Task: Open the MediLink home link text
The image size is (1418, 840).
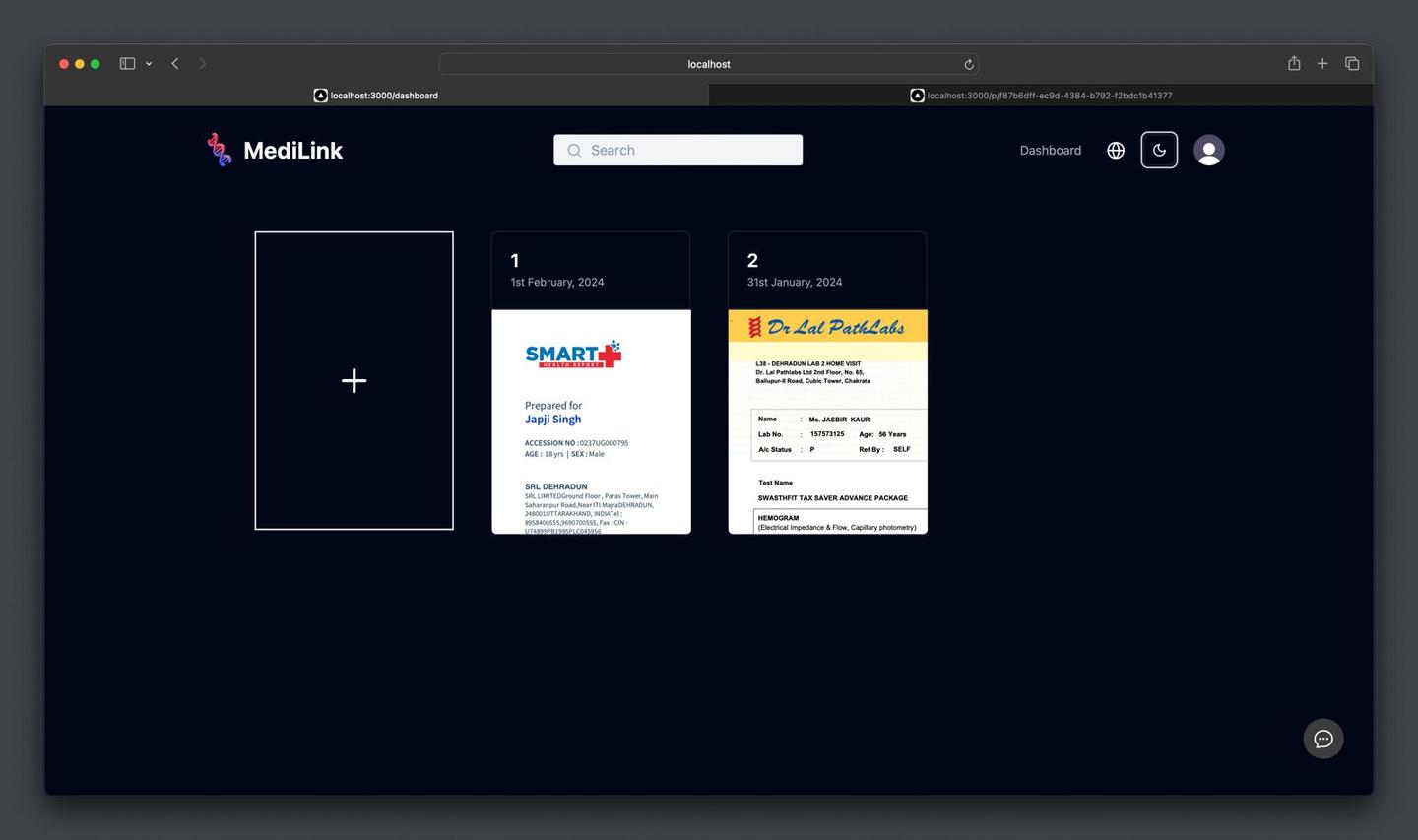Action: pyautogui.click(x=292, y=151)
